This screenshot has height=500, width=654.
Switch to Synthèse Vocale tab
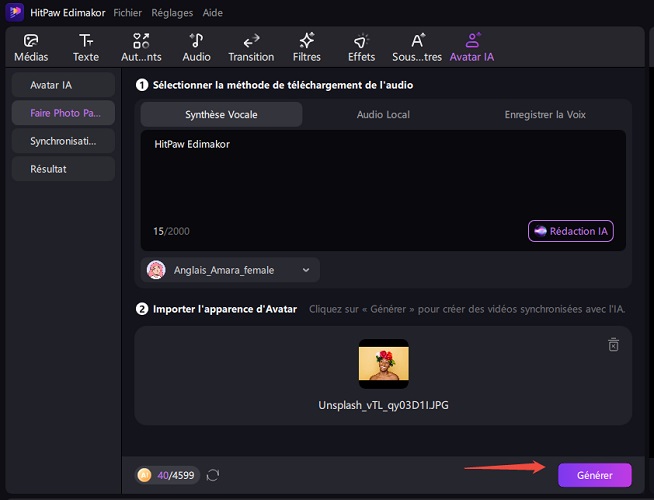pos(221,114)
